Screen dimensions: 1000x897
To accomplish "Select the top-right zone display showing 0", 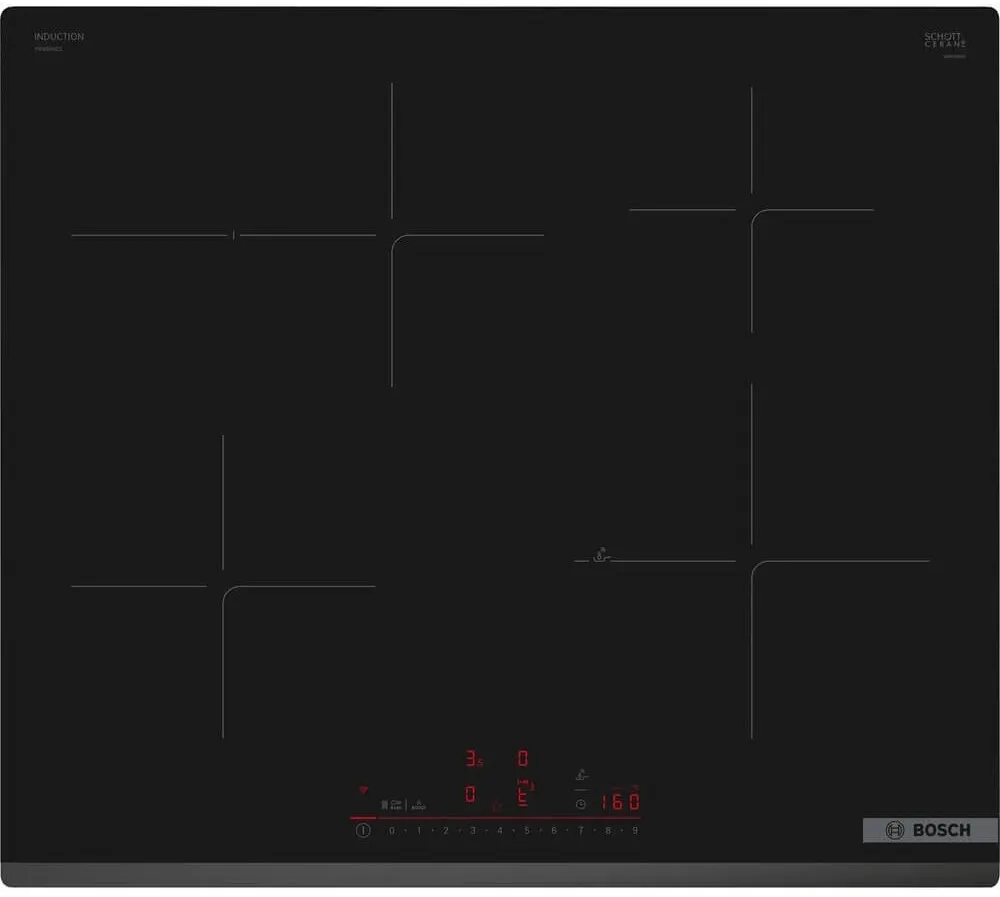I will (x=522, y=759).
